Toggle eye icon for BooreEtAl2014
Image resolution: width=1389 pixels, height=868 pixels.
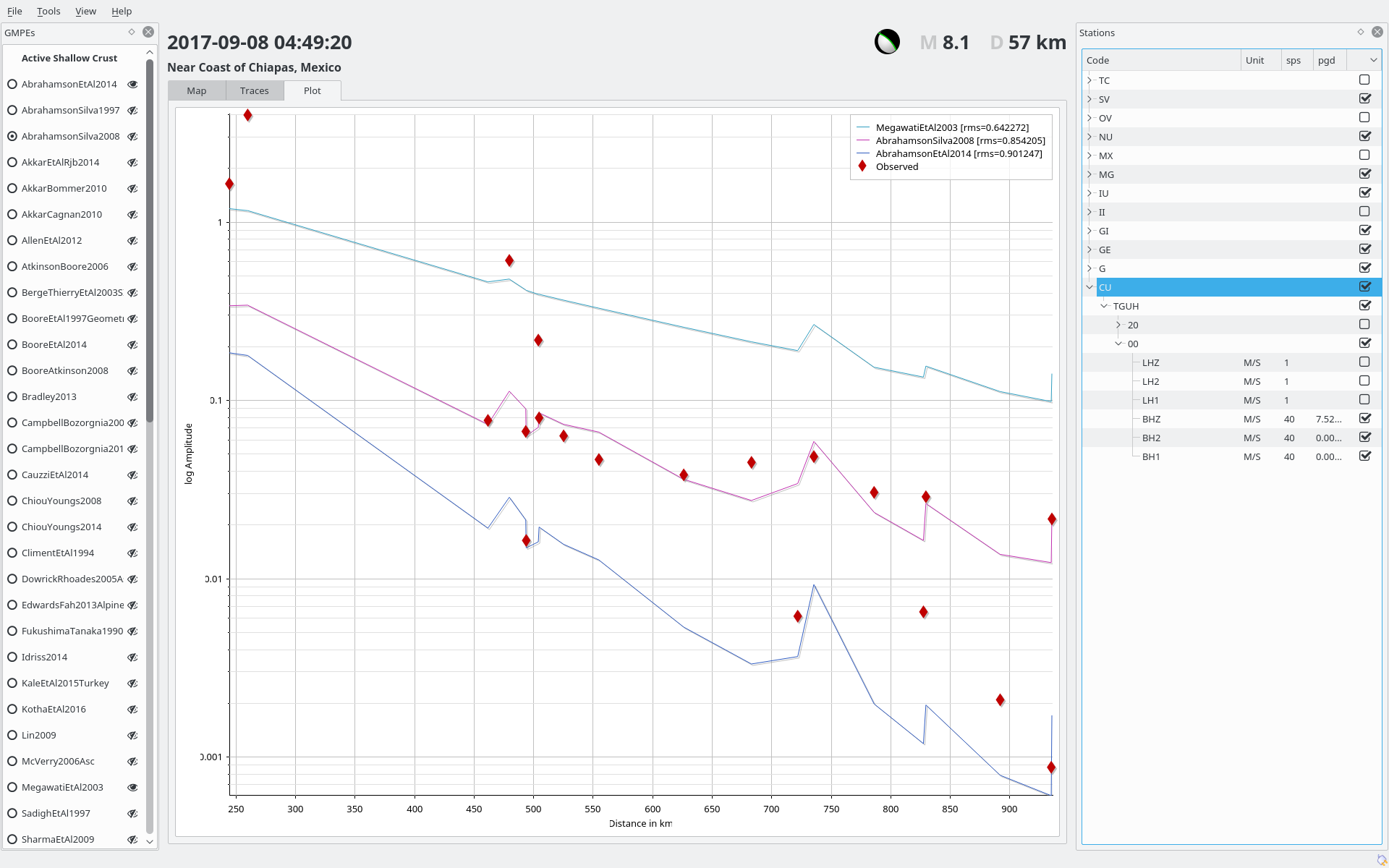(132, 345)
